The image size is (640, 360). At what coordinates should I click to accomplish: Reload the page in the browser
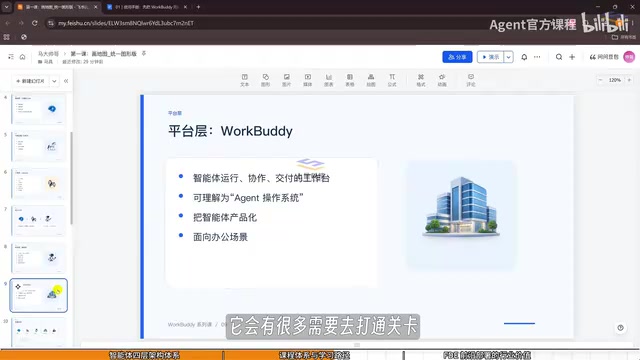35,23
